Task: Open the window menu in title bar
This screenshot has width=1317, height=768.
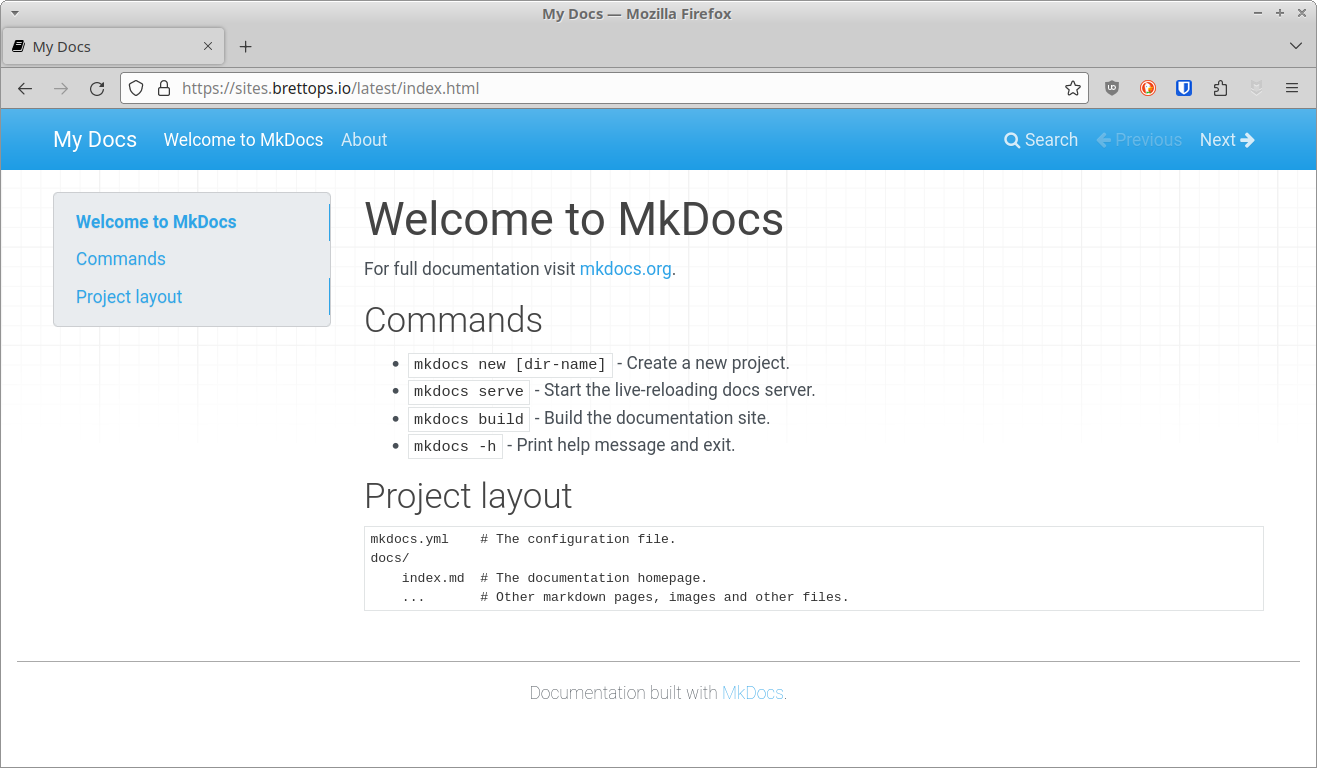Action: (x=15, y=13)
